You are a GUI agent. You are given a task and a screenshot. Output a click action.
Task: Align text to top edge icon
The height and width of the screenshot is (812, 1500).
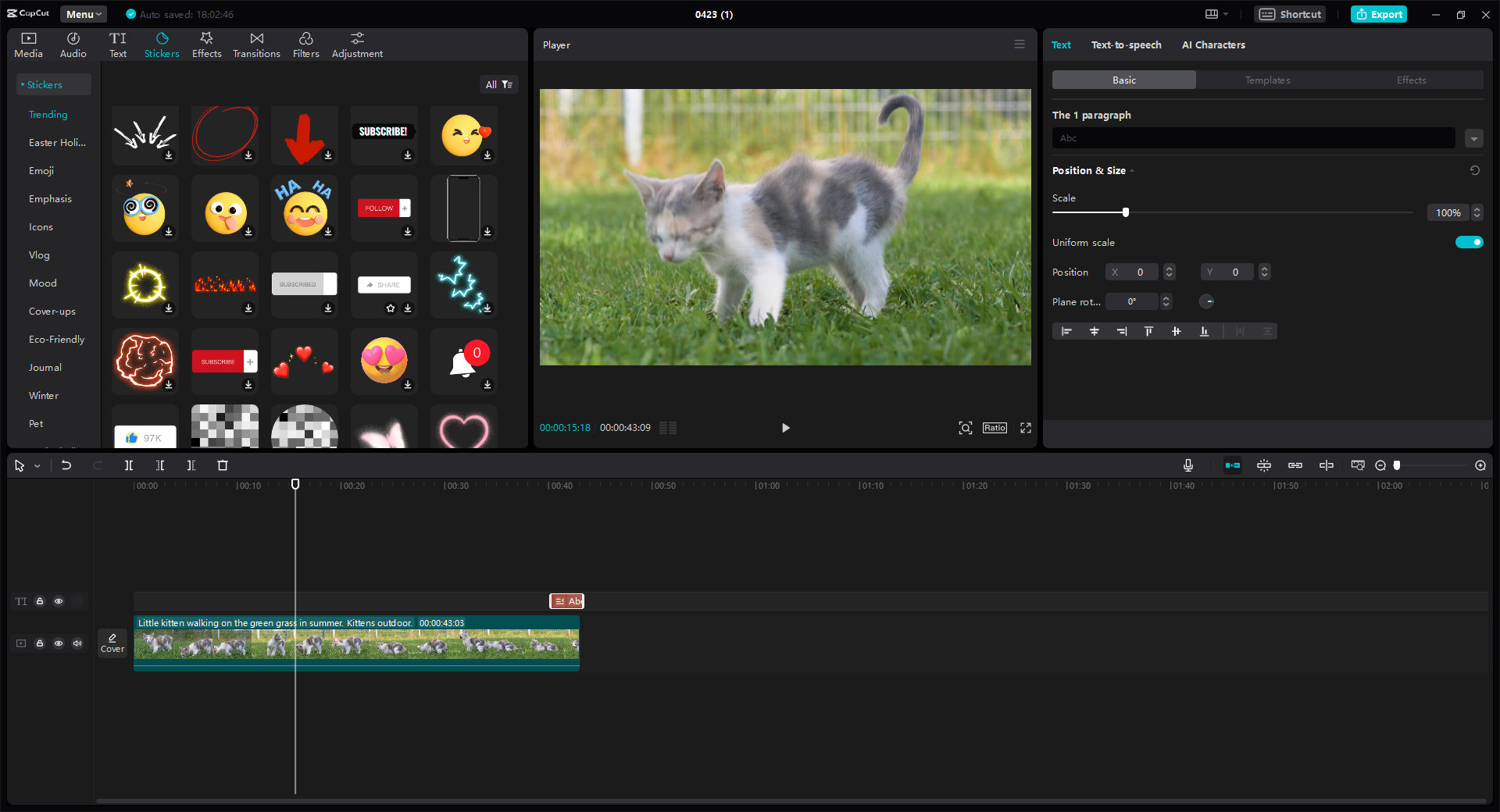tap(1148, 331)
